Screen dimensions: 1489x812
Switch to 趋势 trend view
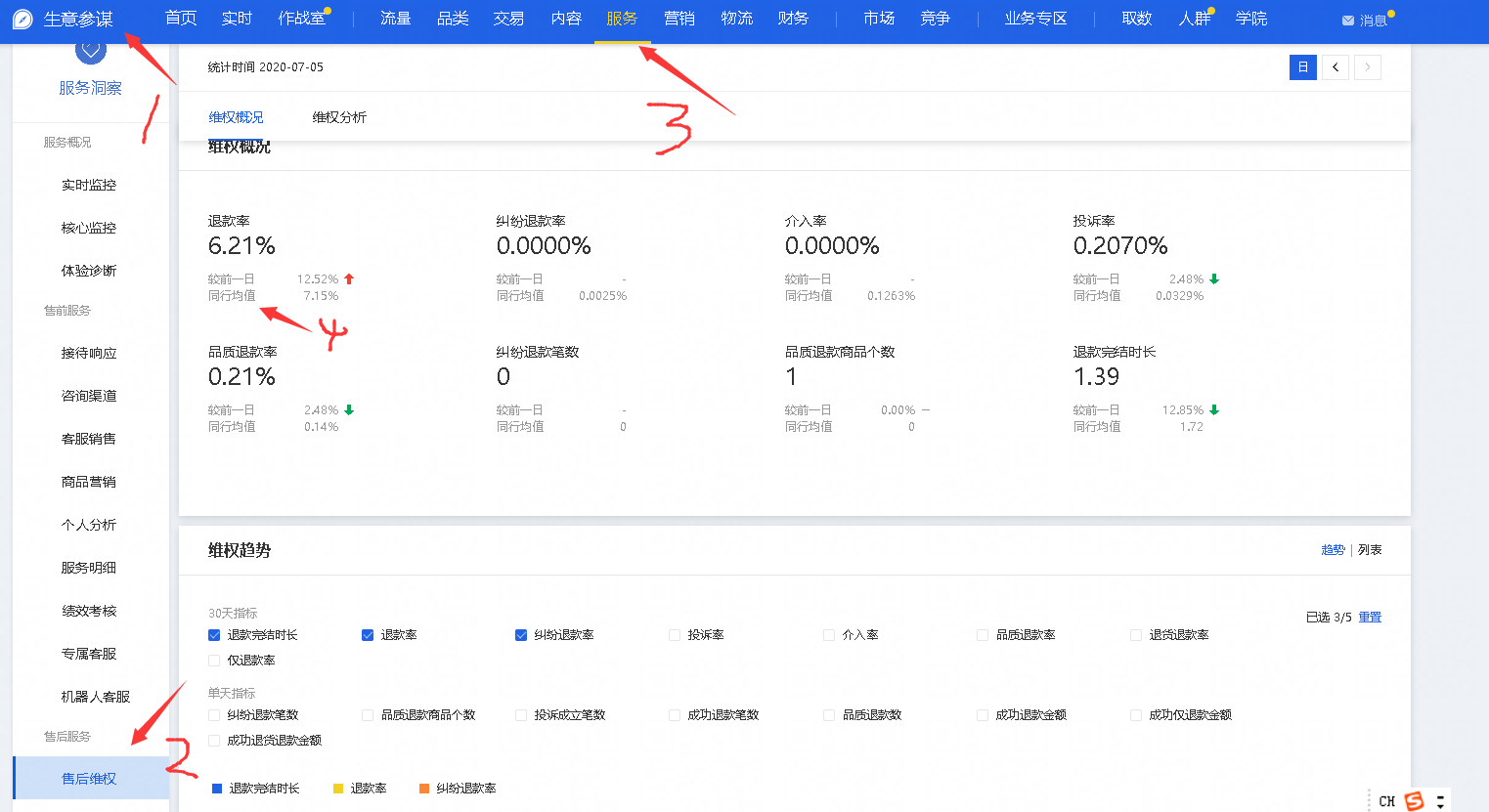pyautogui.click(x=1333, y=550)
